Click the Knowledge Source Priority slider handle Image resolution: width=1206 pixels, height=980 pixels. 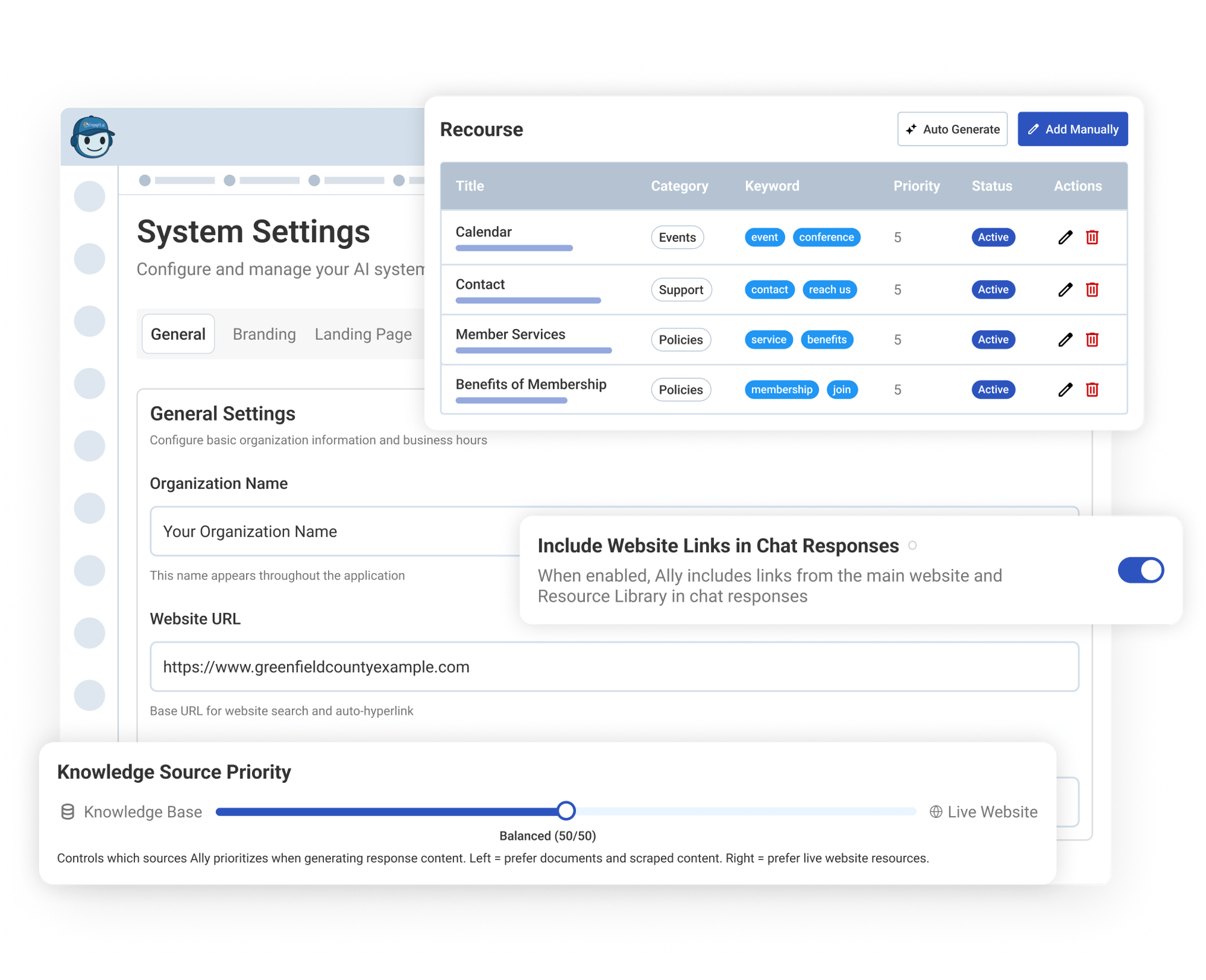[566, 811]
